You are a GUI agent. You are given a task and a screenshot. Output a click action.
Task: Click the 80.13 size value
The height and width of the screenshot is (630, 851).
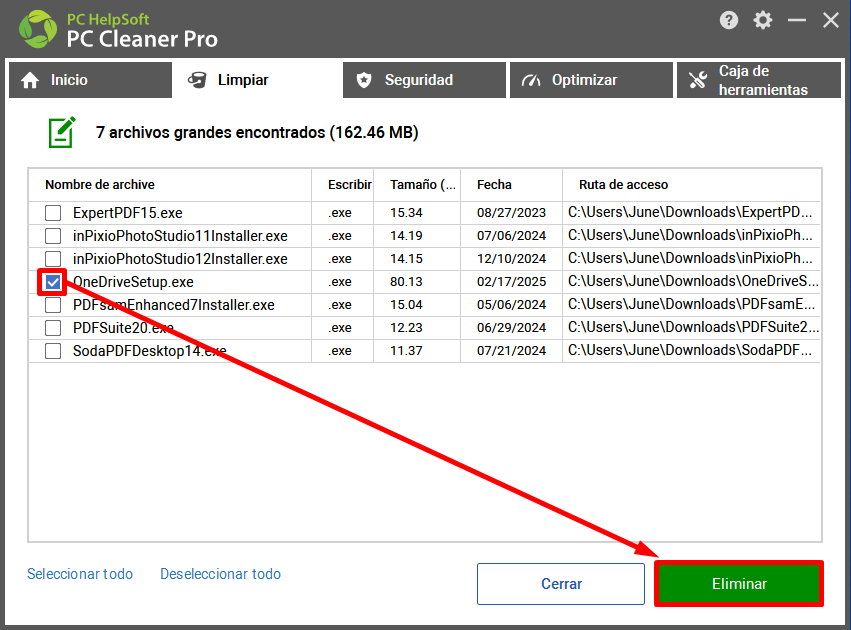point(406,282)
